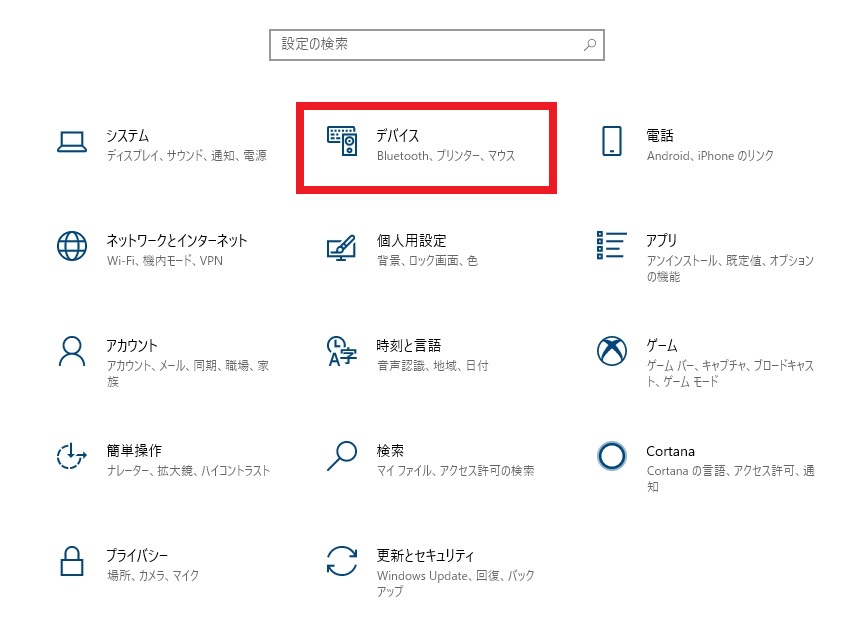Select the デバイス category title
This screenshot has height=619, width=850.
click(397, 135)
